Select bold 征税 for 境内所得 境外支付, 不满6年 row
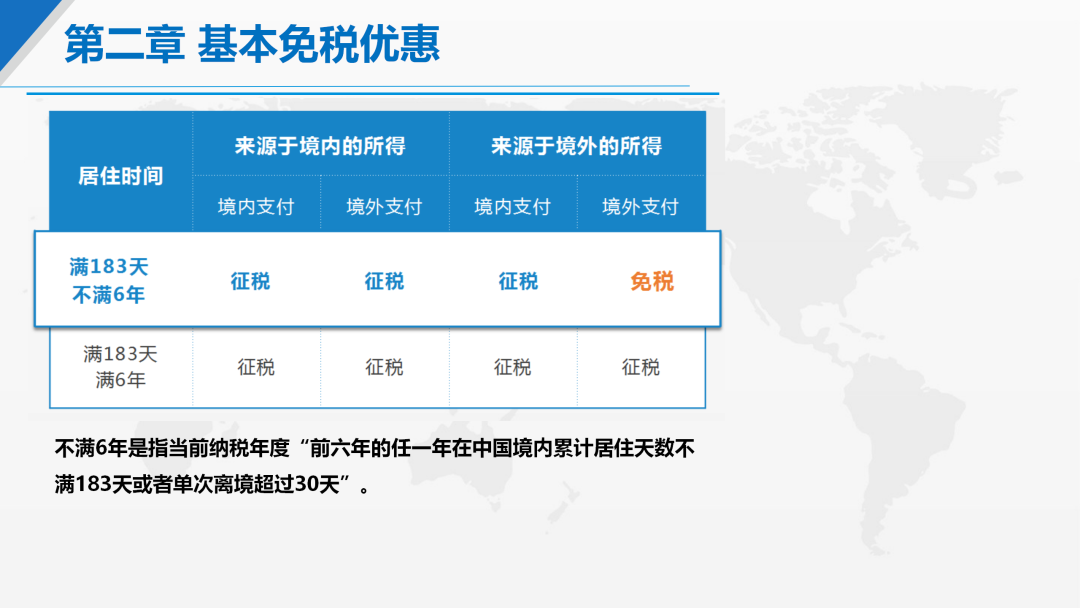The width and height of the screenshot is (1080, 608). [x=384, y=282]
